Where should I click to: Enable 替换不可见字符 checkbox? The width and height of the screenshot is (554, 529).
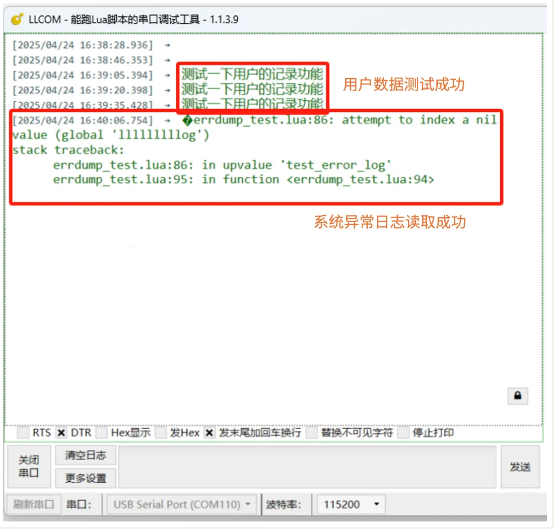coord(312,433)
